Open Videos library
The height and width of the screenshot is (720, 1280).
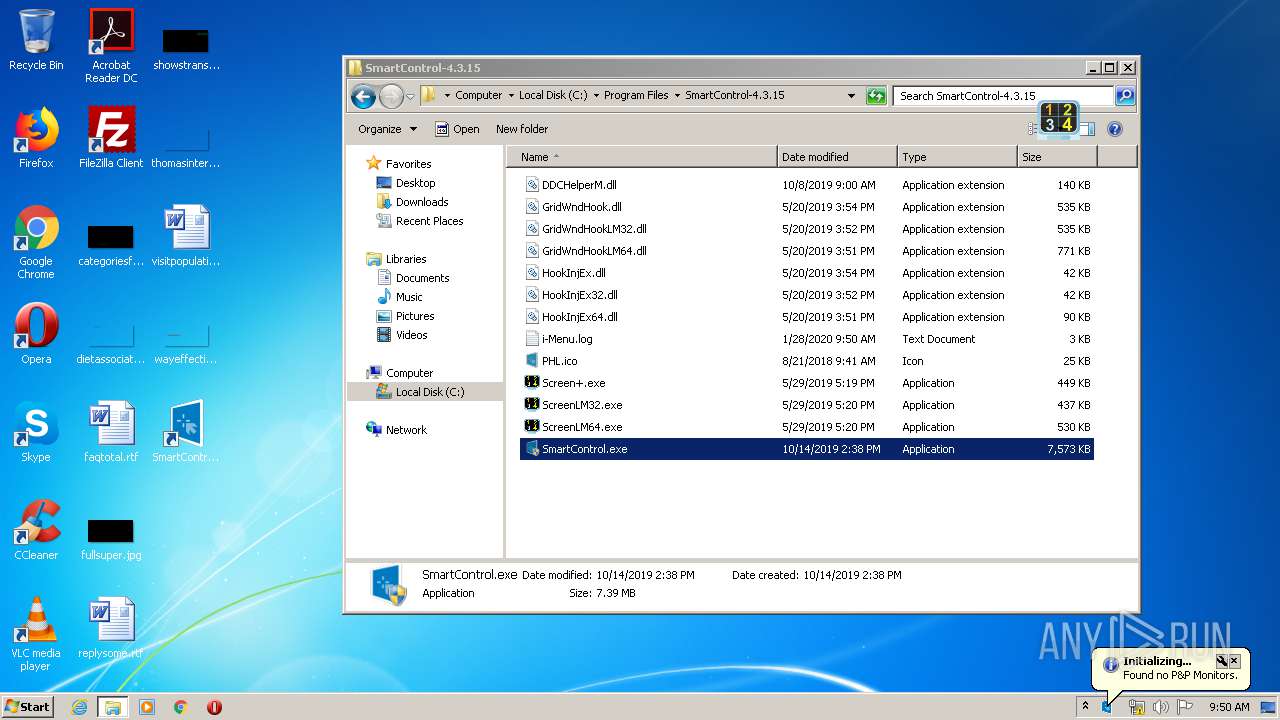pyautogui.click(x=402, y=335)
